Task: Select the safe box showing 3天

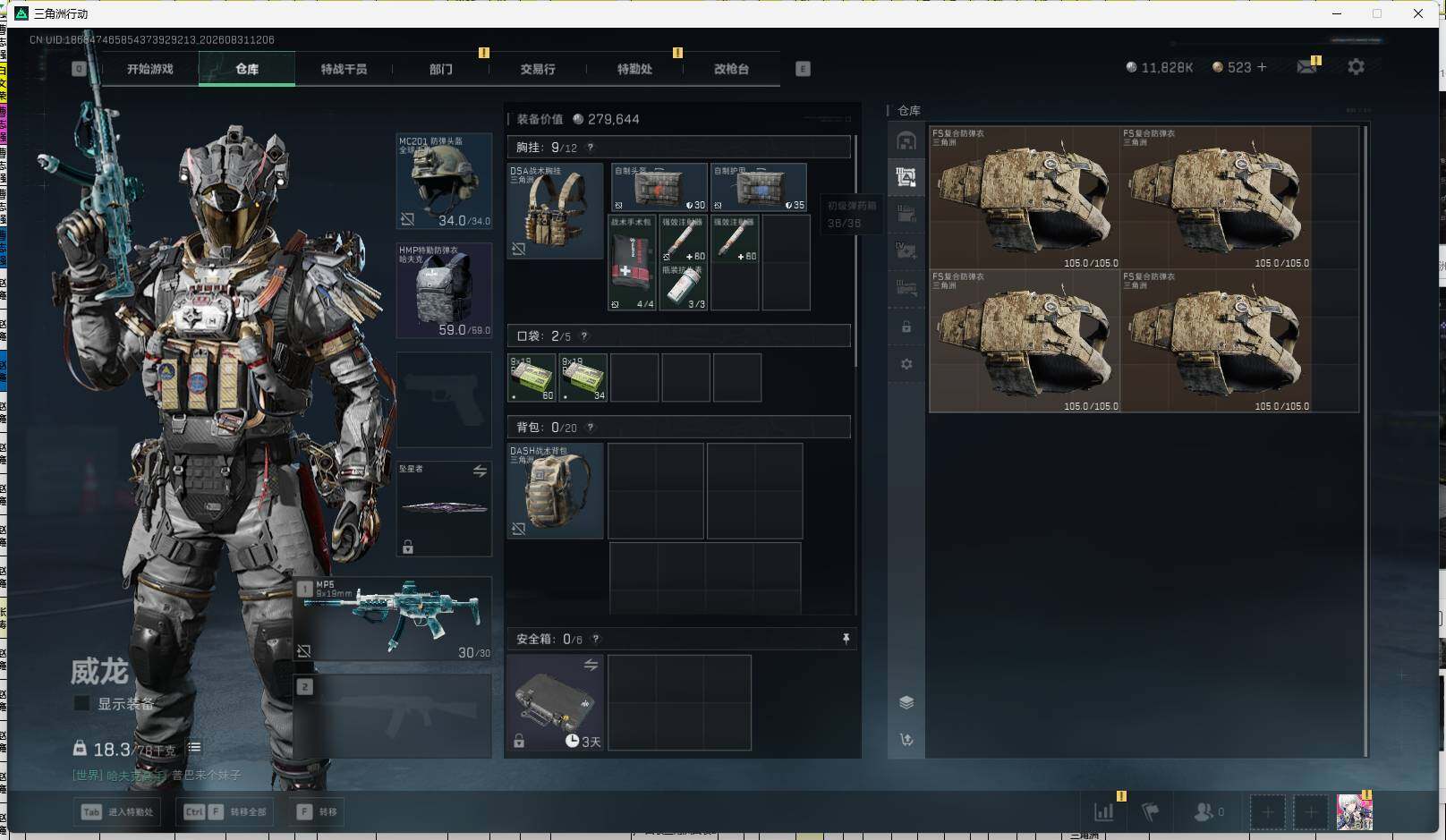Action: click(555, 702)
